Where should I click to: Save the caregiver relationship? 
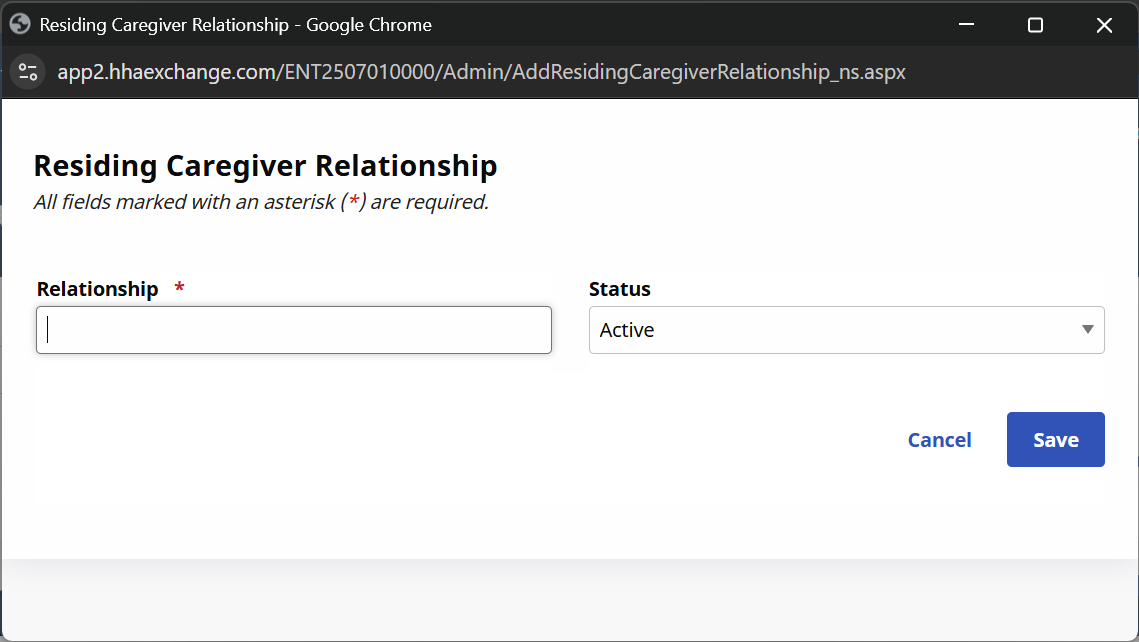pos(1055,440)
